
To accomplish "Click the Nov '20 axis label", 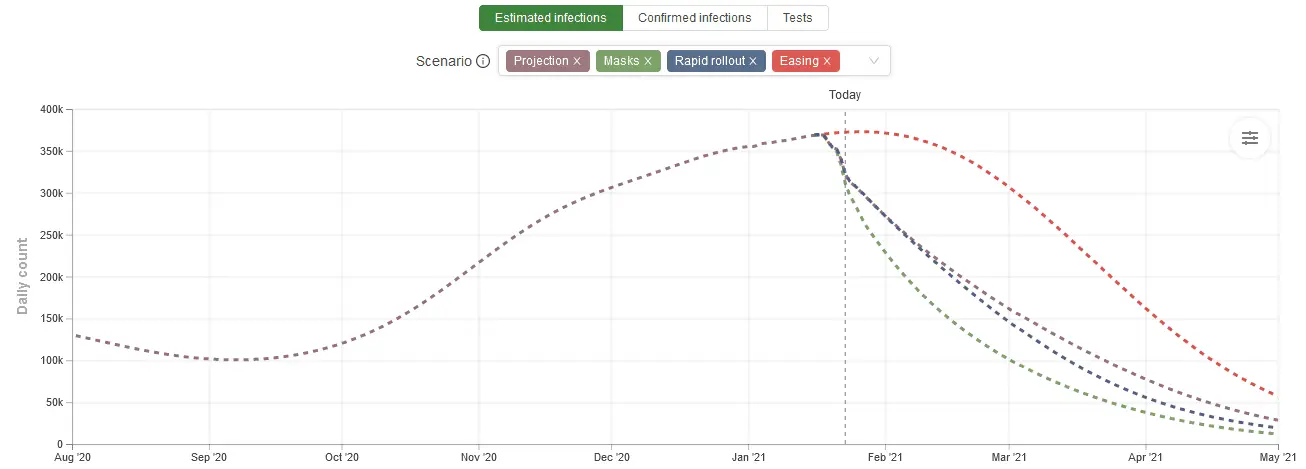I will click(x=478, y=457).
